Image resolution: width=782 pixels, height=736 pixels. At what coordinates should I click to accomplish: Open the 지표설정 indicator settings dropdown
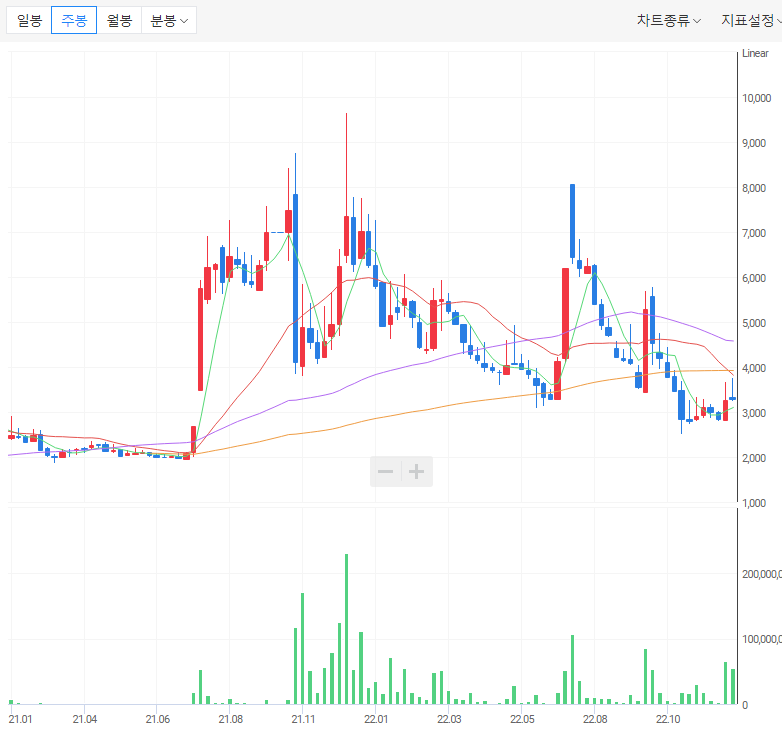coord(751,20)
